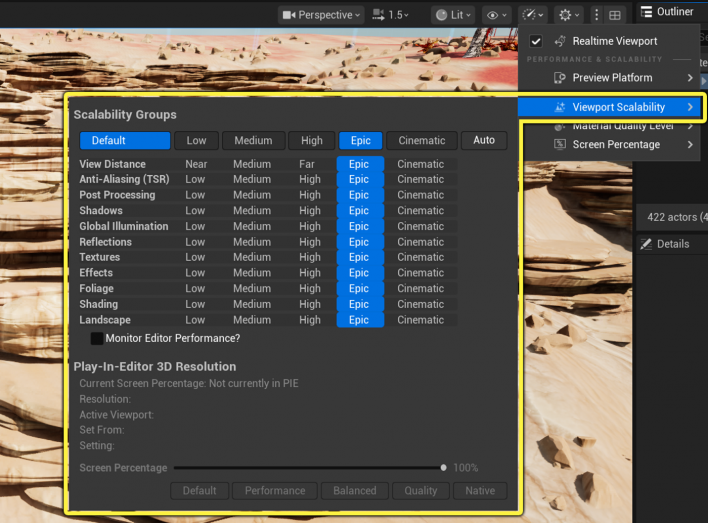Set all scalability groups to Medium
Viewport: 708px width, 523px height.
(x=253, y=140)
